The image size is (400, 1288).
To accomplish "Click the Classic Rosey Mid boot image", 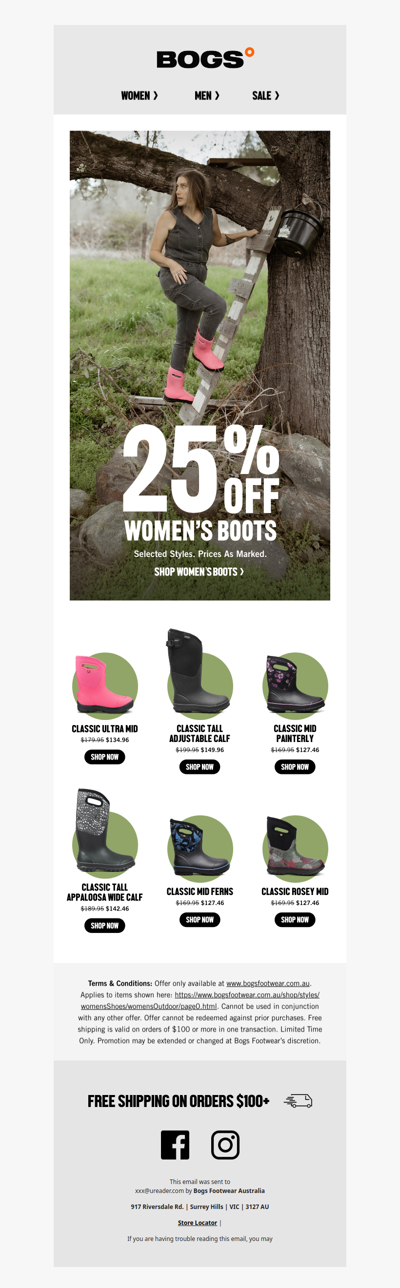I will 295,846.
